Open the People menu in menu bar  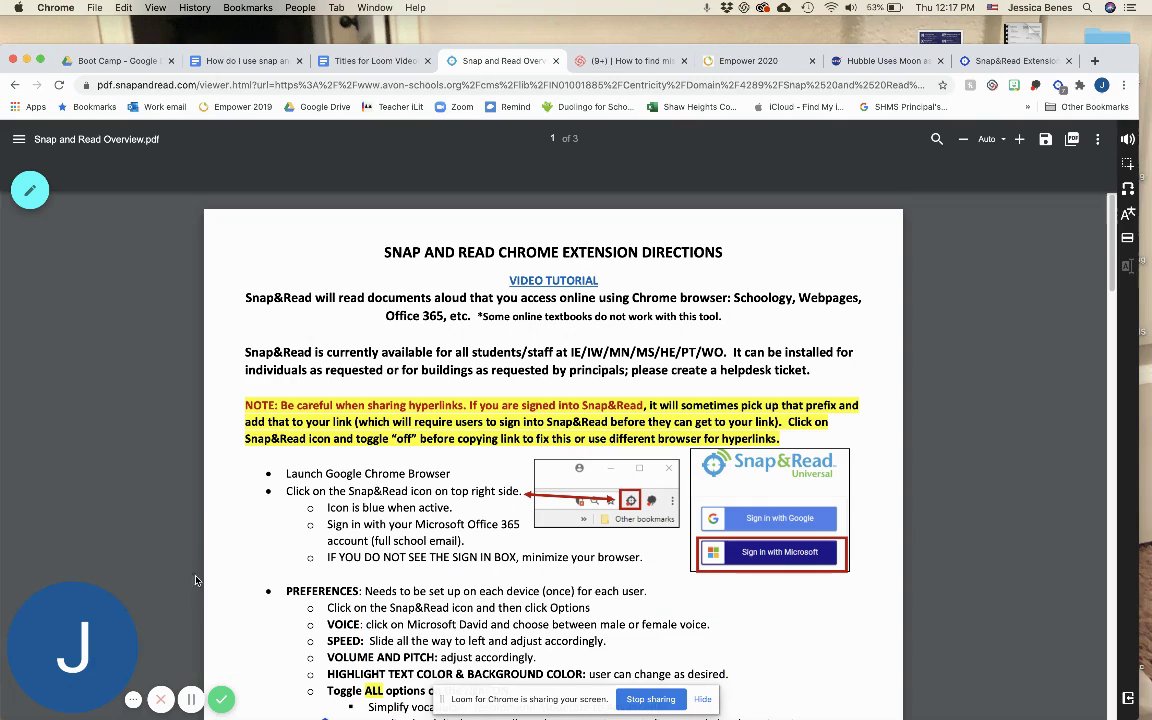pyautogui.click(x=300, y=7)
